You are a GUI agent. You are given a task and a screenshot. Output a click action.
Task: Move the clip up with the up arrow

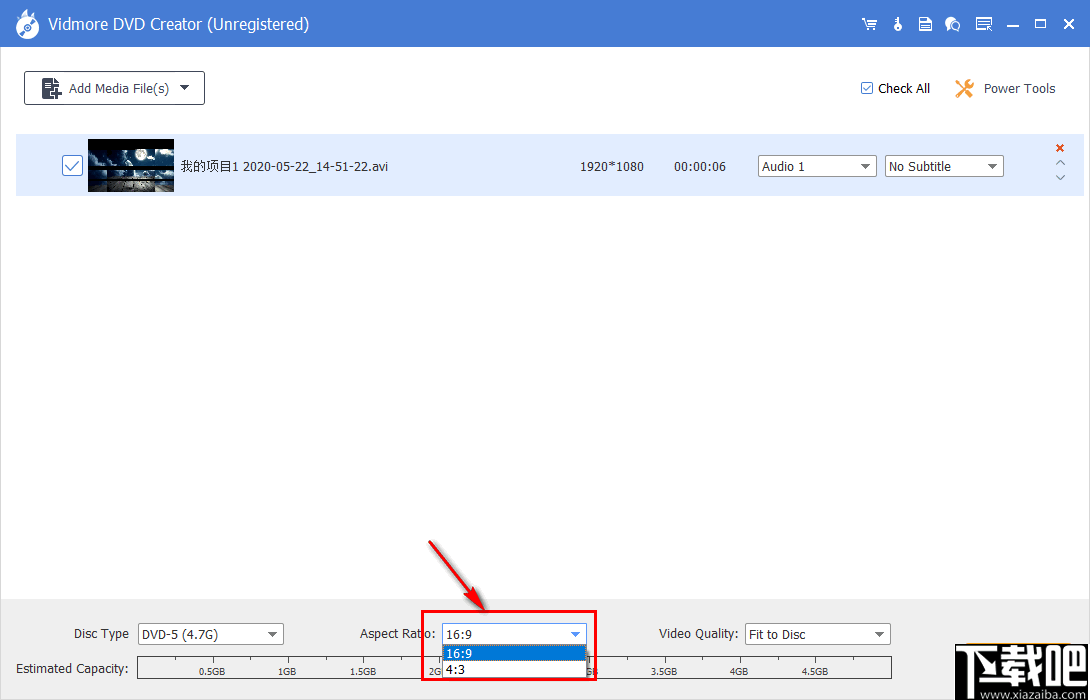pos(1059,162)
